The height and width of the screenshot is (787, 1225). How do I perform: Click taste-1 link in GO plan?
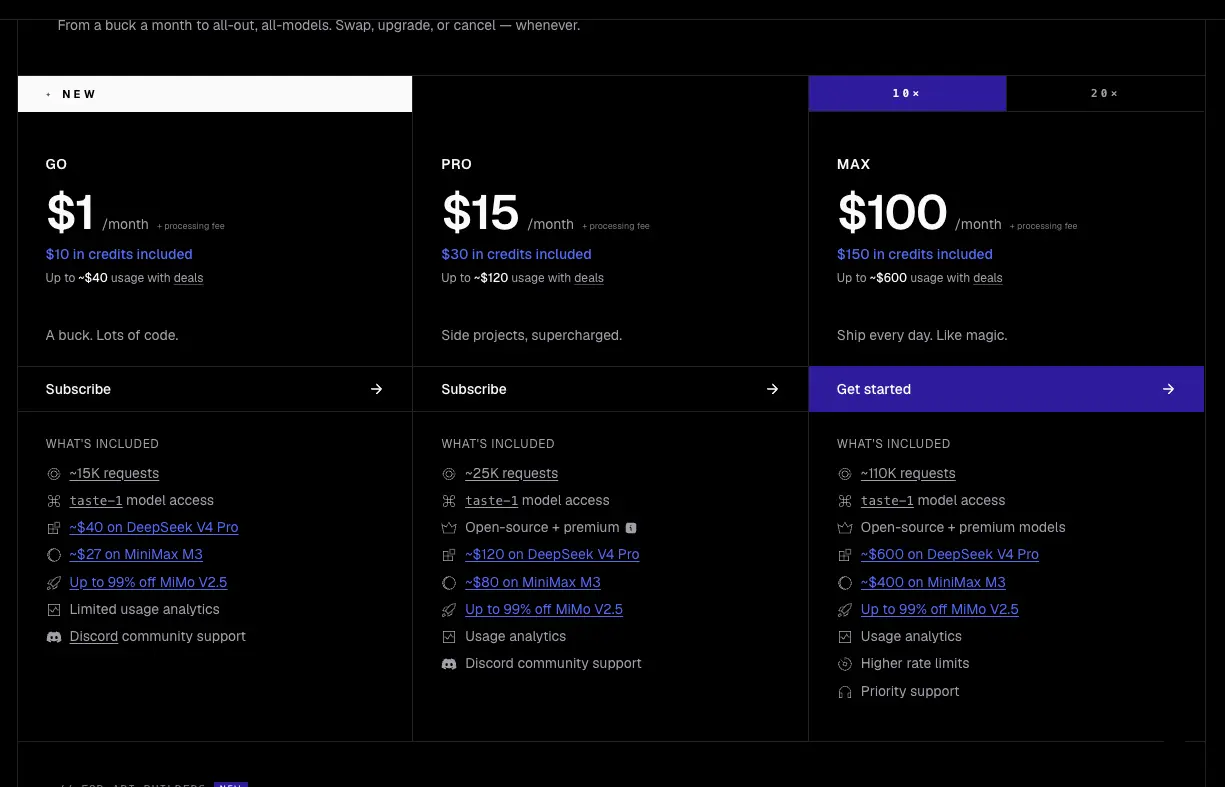point(96,500)
